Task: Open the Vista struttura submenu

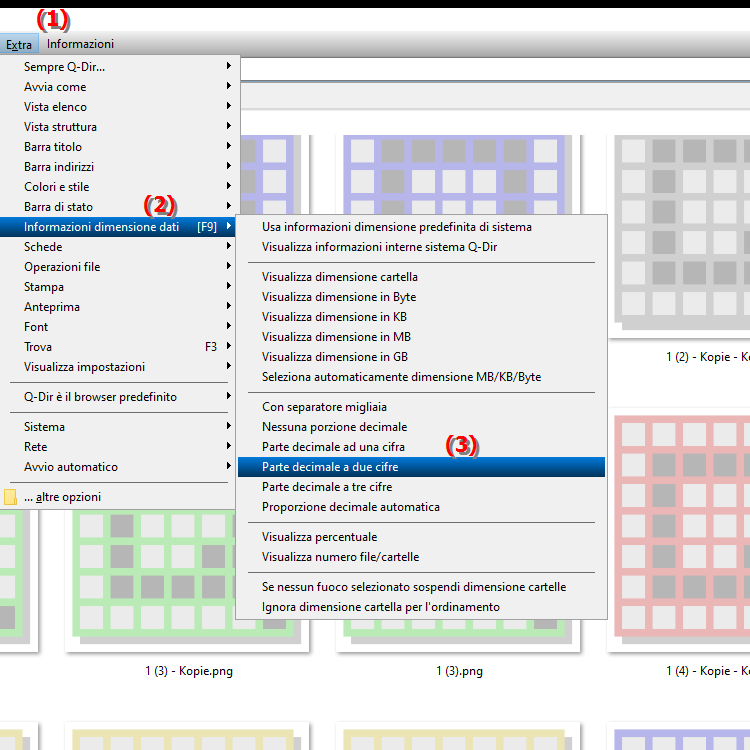Action: pyautogui.click(x=118, y=127)
